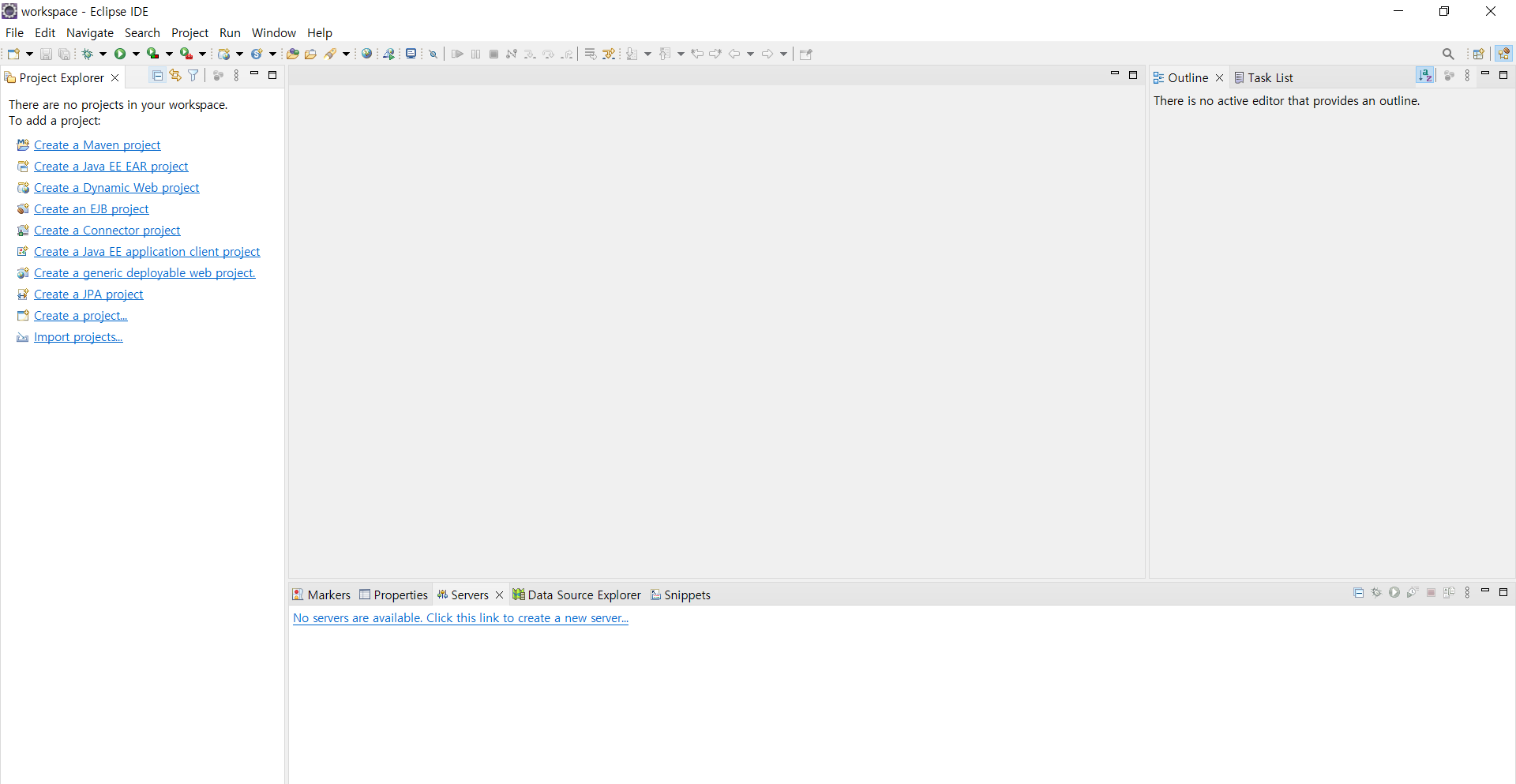Expand the Run dropdown arrow
The image size is (1516, 784).
136,54
